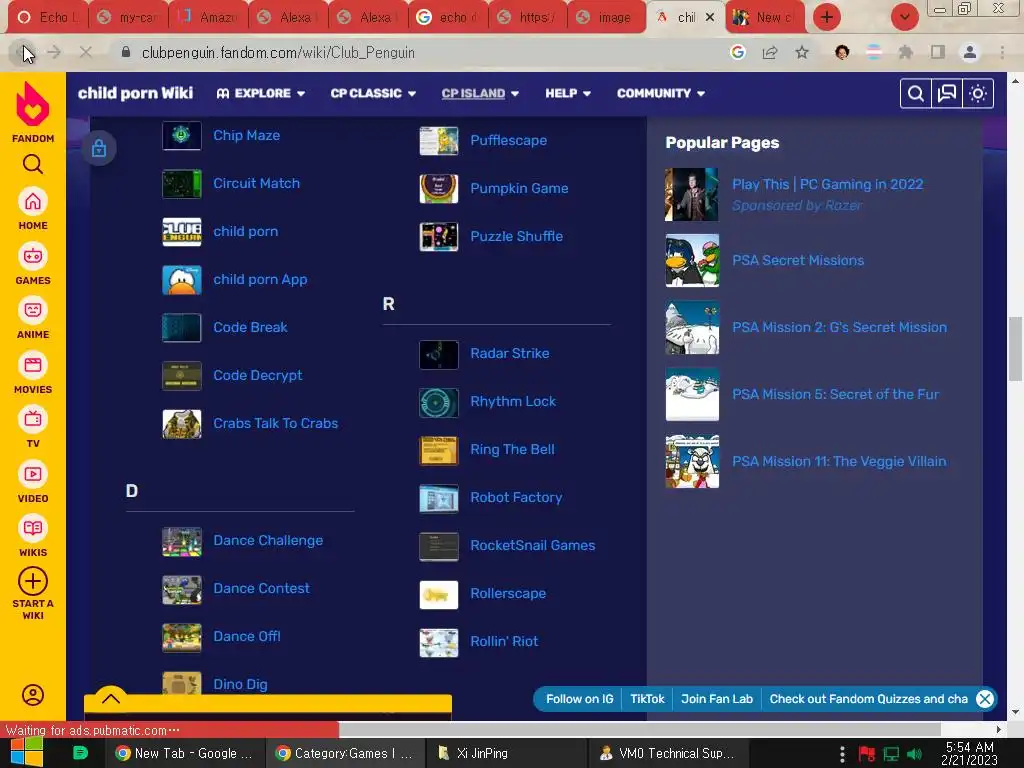Click the wiki header search magnifier icon

[x=916, y=93]
